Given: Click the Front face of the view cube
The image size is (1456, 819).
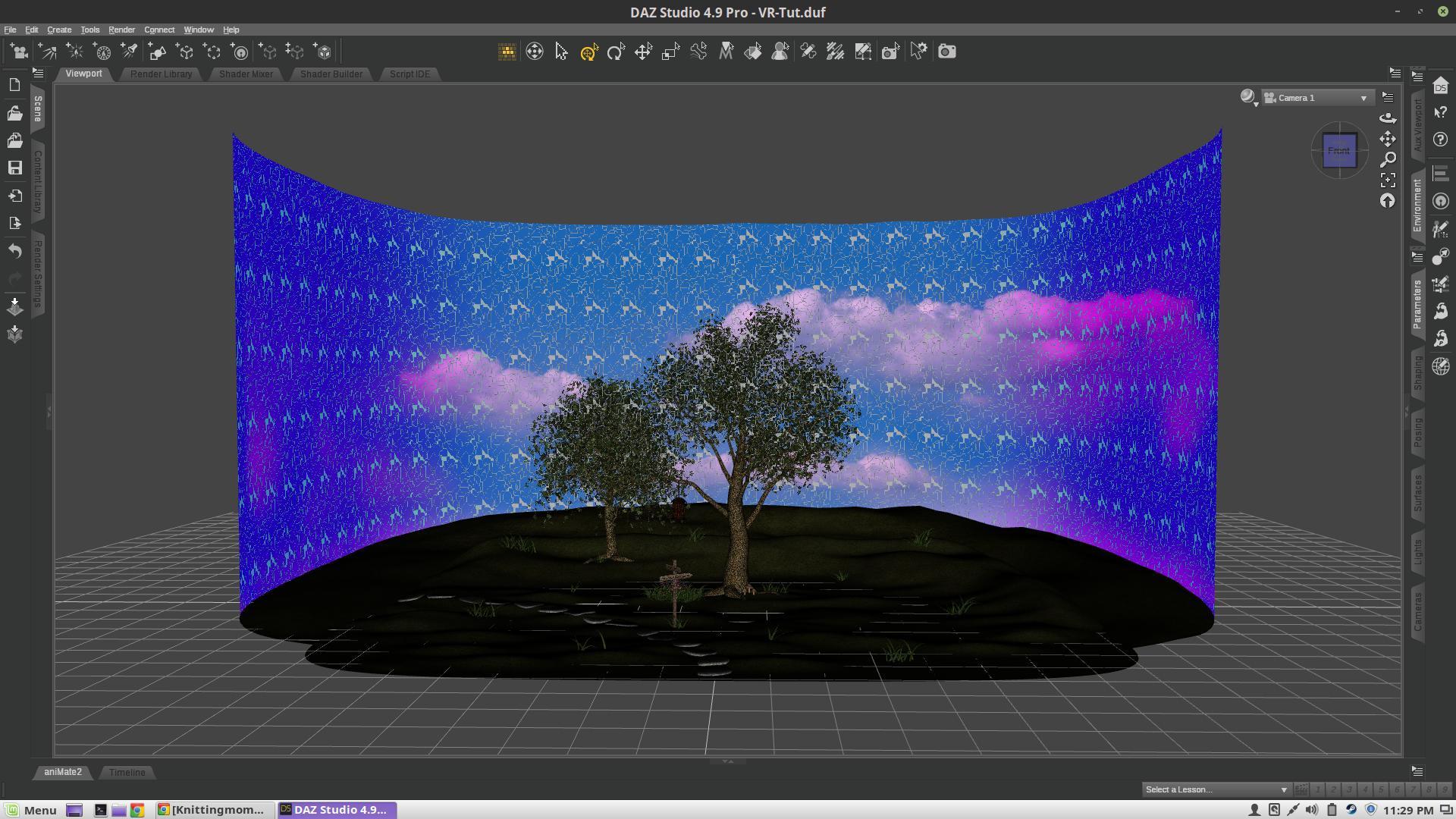Looking at the screenshot, I should coord(1338,150).
